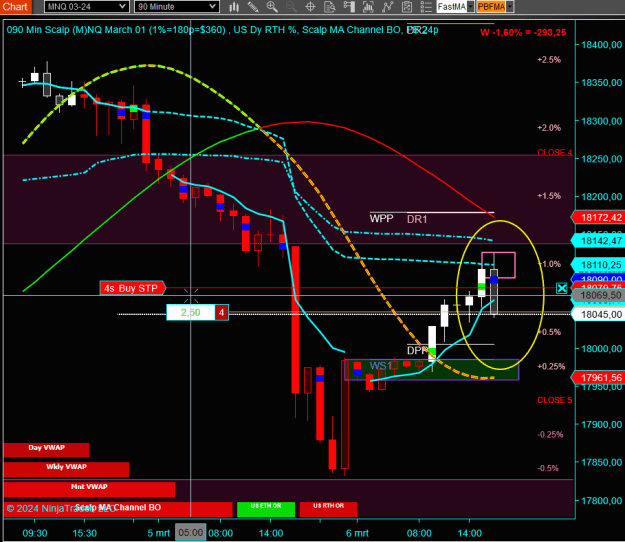
Task: Click the W -1,60% = -293,25 readout
Action: tap(523, 33)
